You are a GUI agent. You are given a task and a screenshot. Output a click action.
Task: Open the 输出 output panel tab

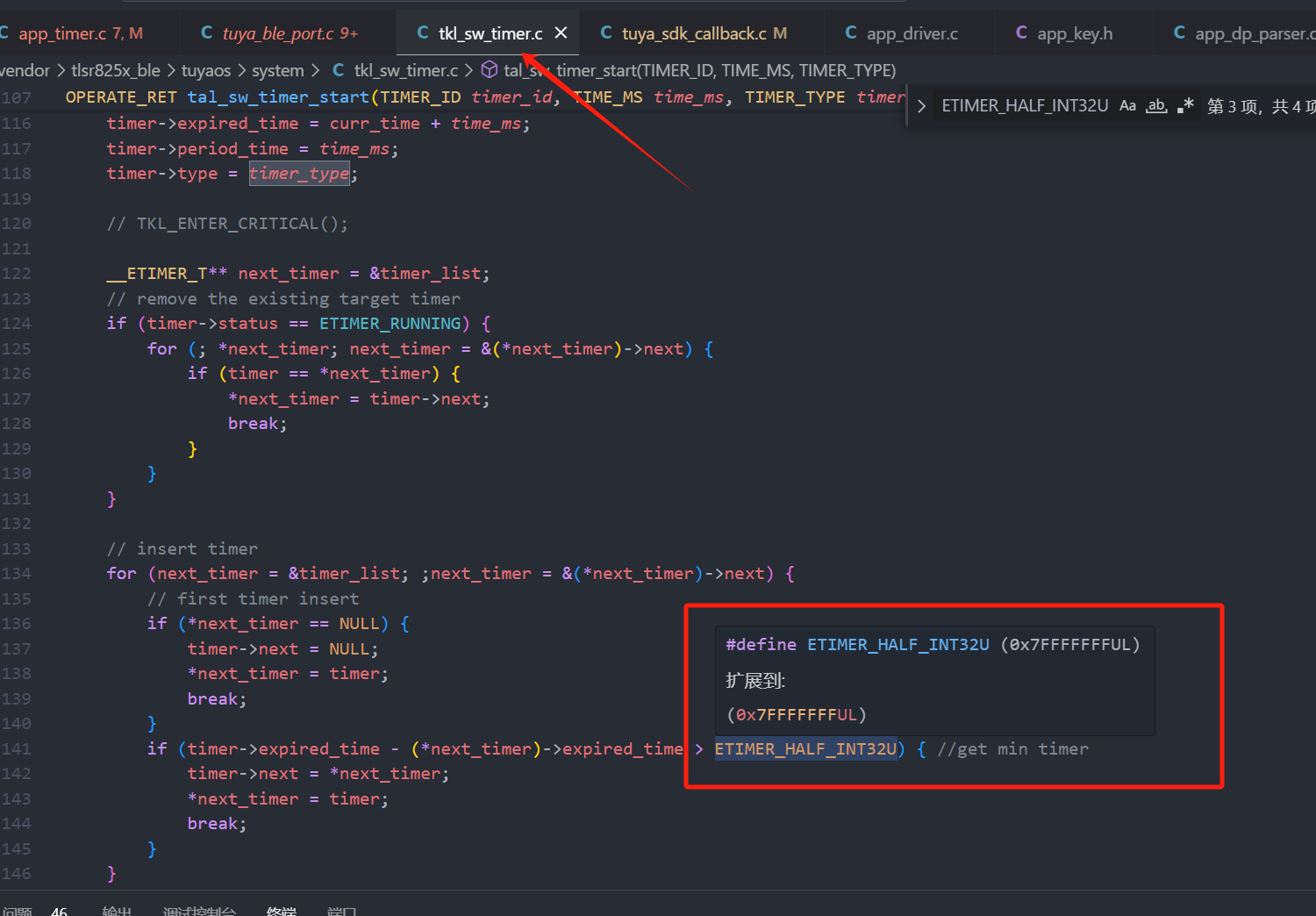[117, 911]
